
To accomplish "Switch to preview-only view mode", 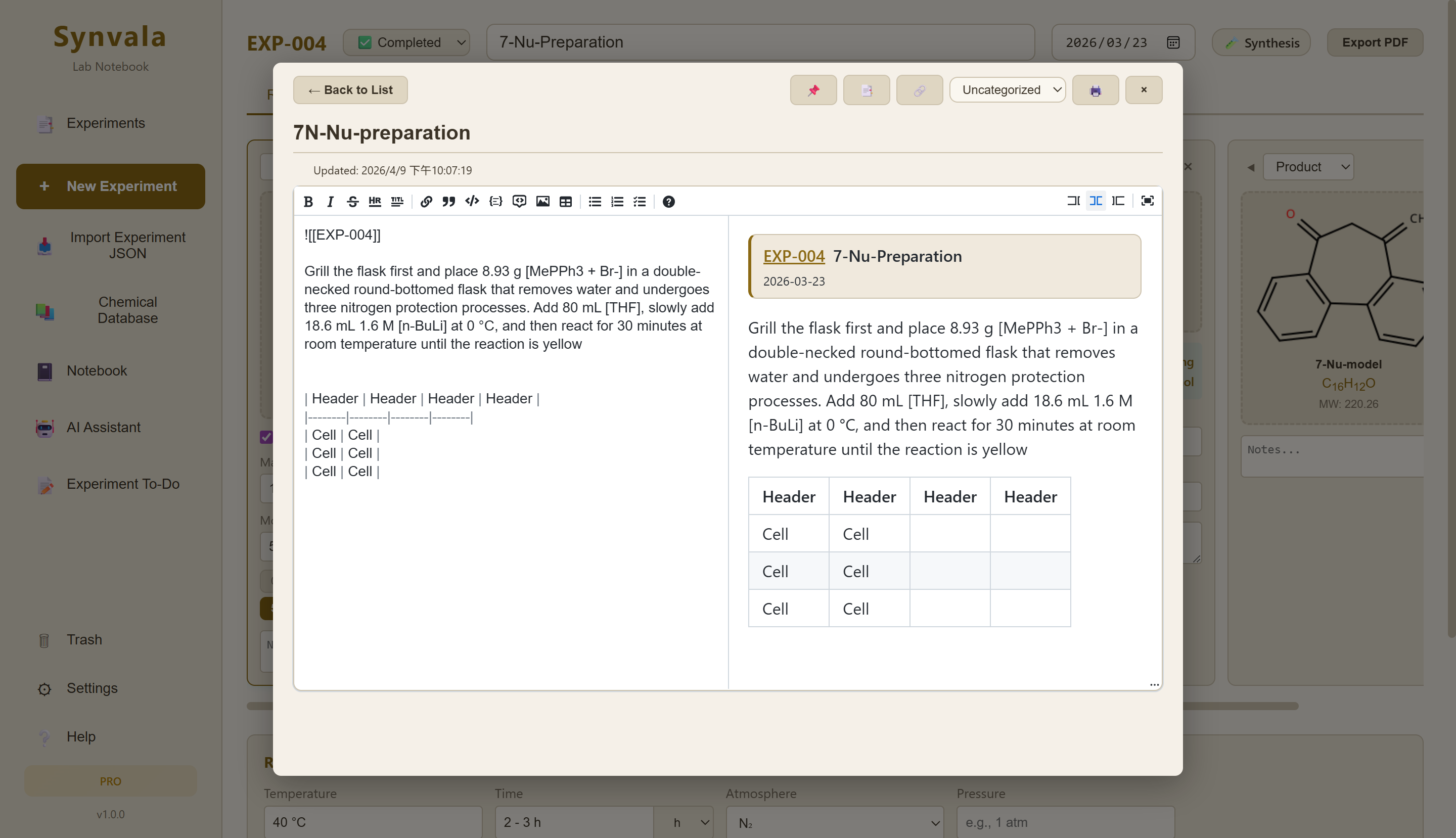I will point(1118,201).
